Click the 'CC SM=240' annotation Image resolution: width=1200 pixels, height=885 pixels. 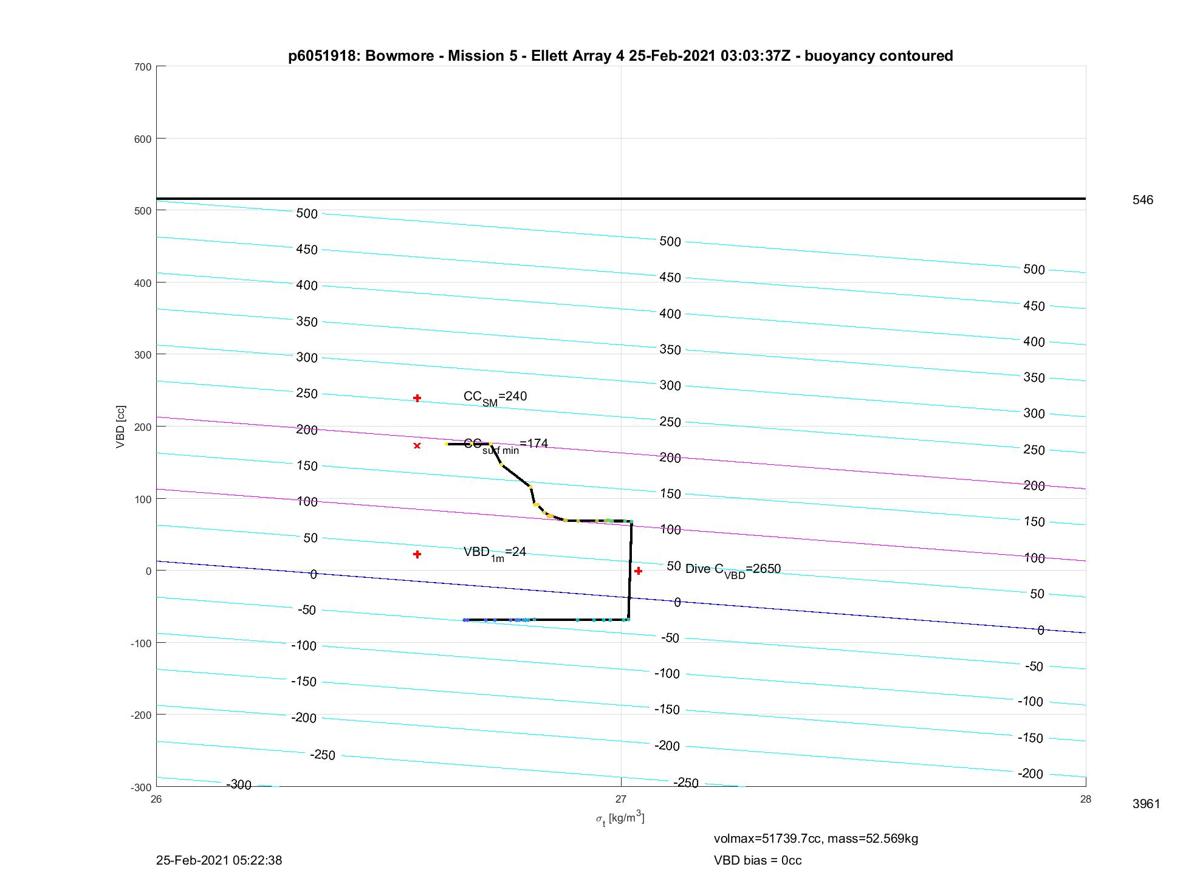pyautogui.click(x=495, y=398)
